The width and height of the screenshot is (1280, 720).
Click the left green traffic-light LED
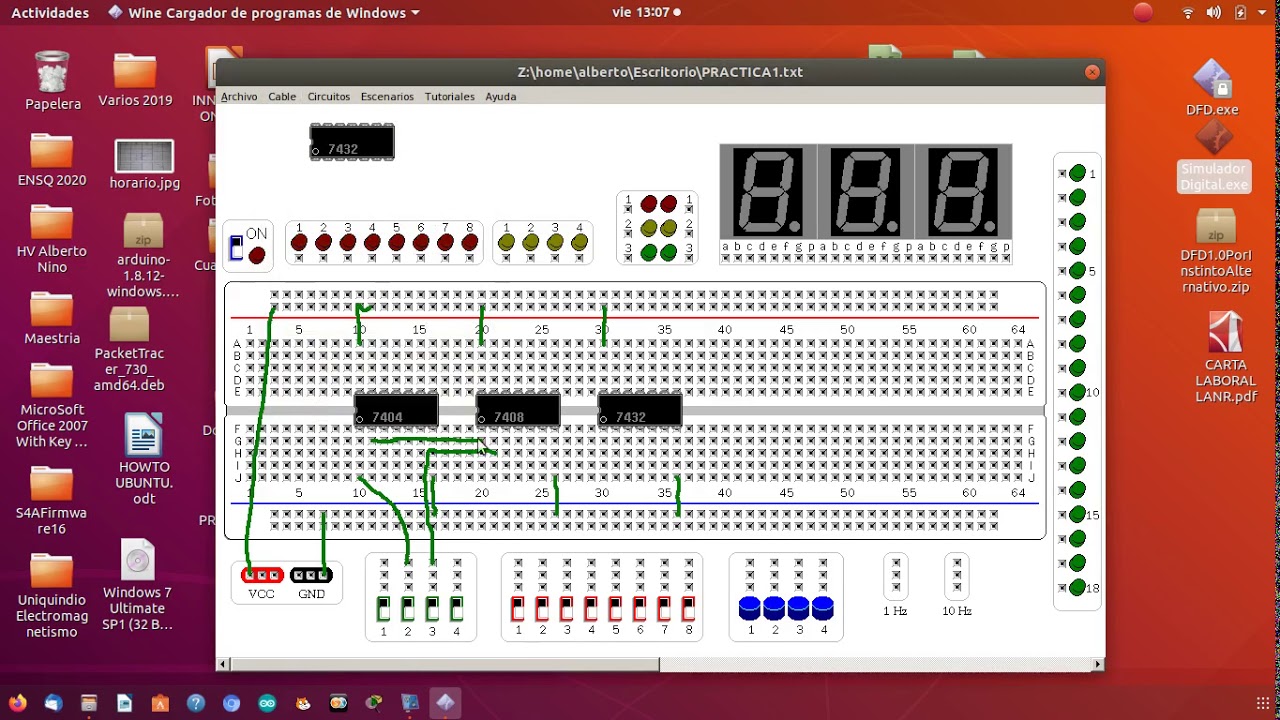[649, 252]
